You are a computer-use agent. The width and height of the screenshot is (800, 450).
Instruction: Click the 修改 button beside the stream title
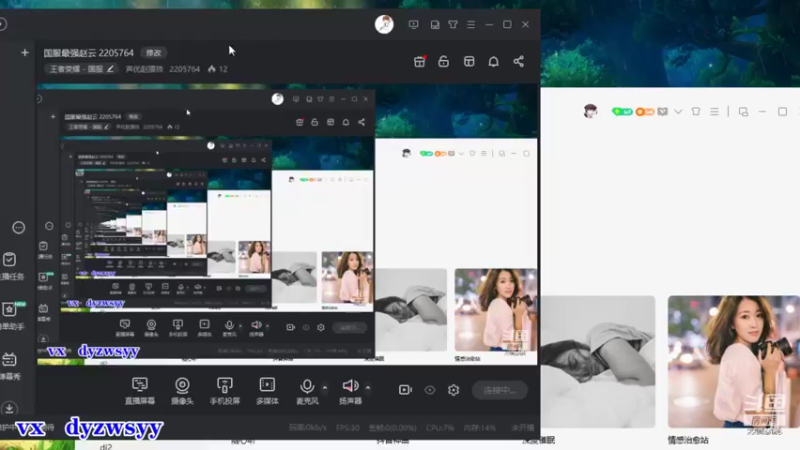click(154, 53)
